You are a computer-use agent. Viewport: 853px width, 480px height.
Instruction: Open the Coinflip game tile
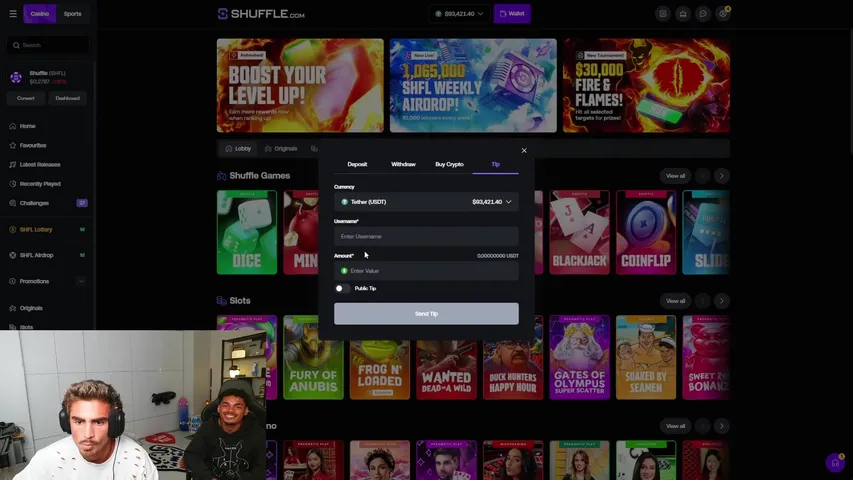646,232
